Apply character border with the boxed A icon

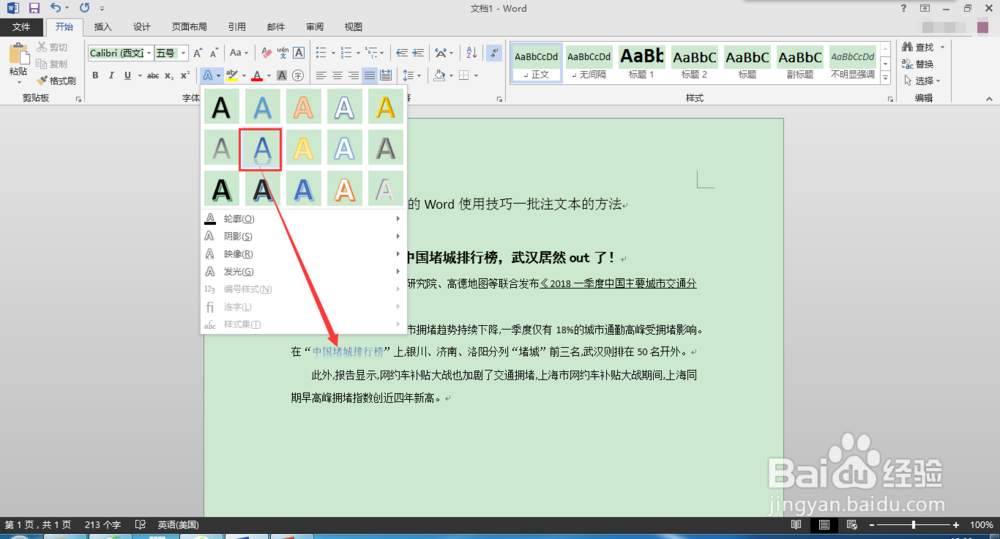[x=298, y=53]
